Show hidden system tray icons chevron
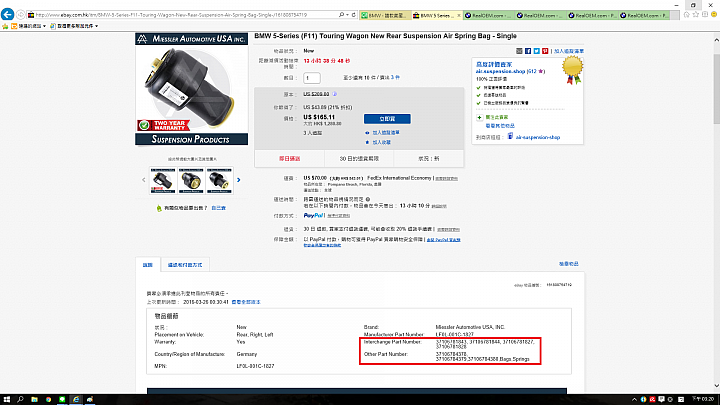Screen dimensions: 720x405 click(x=634, y=399)
